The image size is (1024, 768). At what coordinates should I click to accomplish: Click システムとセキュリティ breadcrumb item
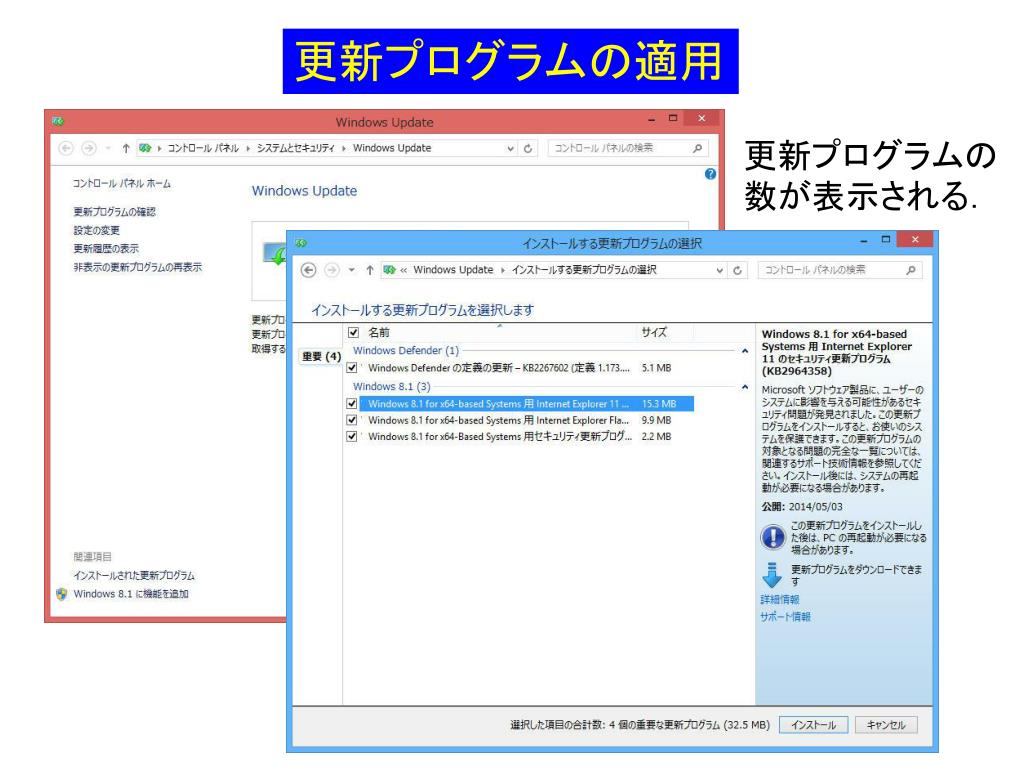295,148
